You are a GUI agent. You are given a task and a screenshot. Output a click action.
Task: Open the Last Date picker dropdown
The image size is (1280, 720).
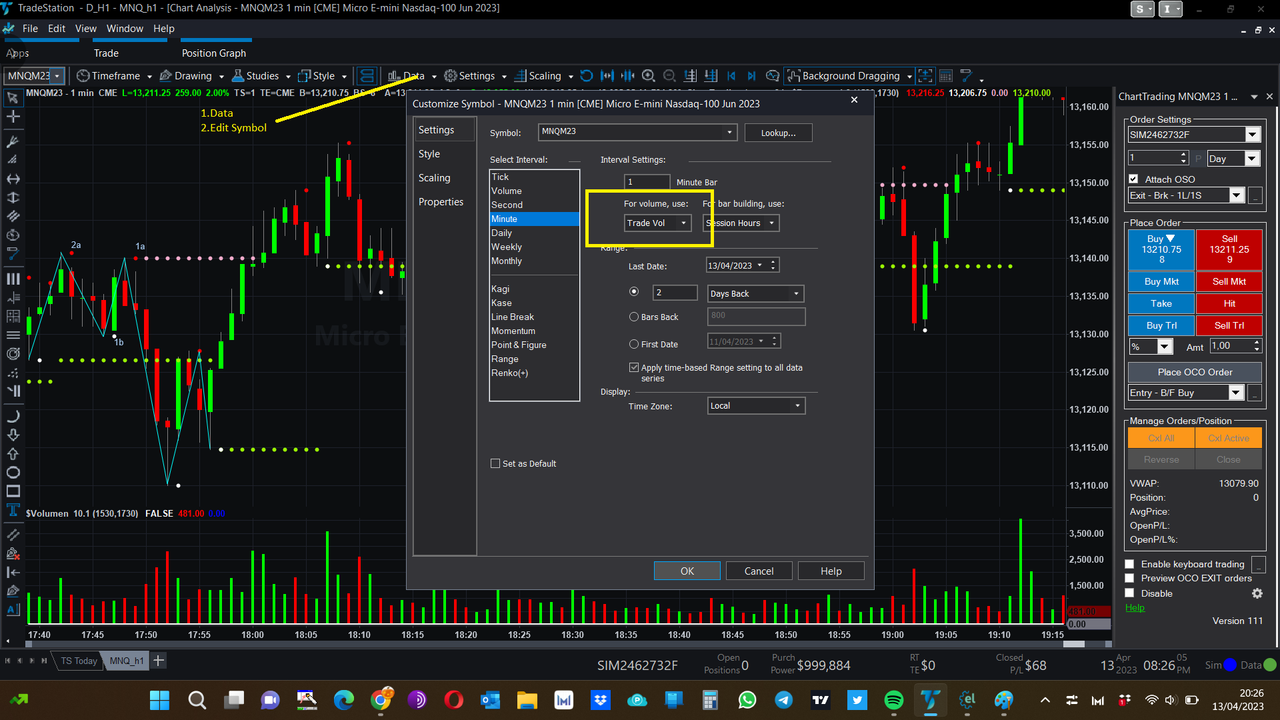(761, 265)
